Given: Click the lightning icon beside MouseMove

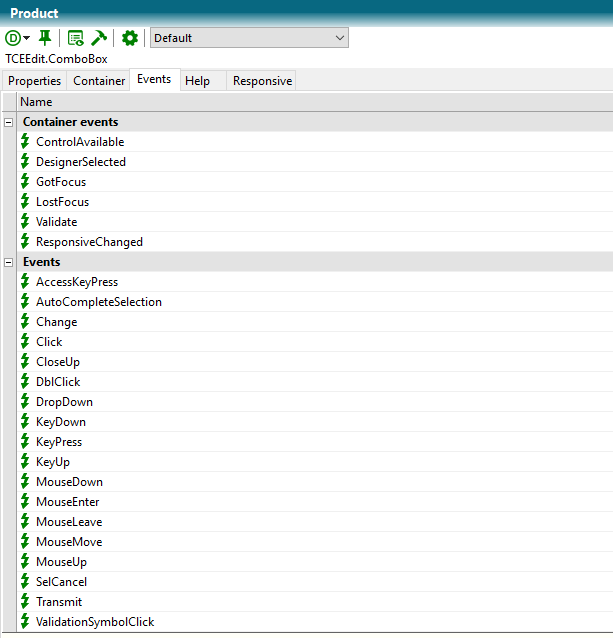Looking at the screenshot, I should pos(26,542).
